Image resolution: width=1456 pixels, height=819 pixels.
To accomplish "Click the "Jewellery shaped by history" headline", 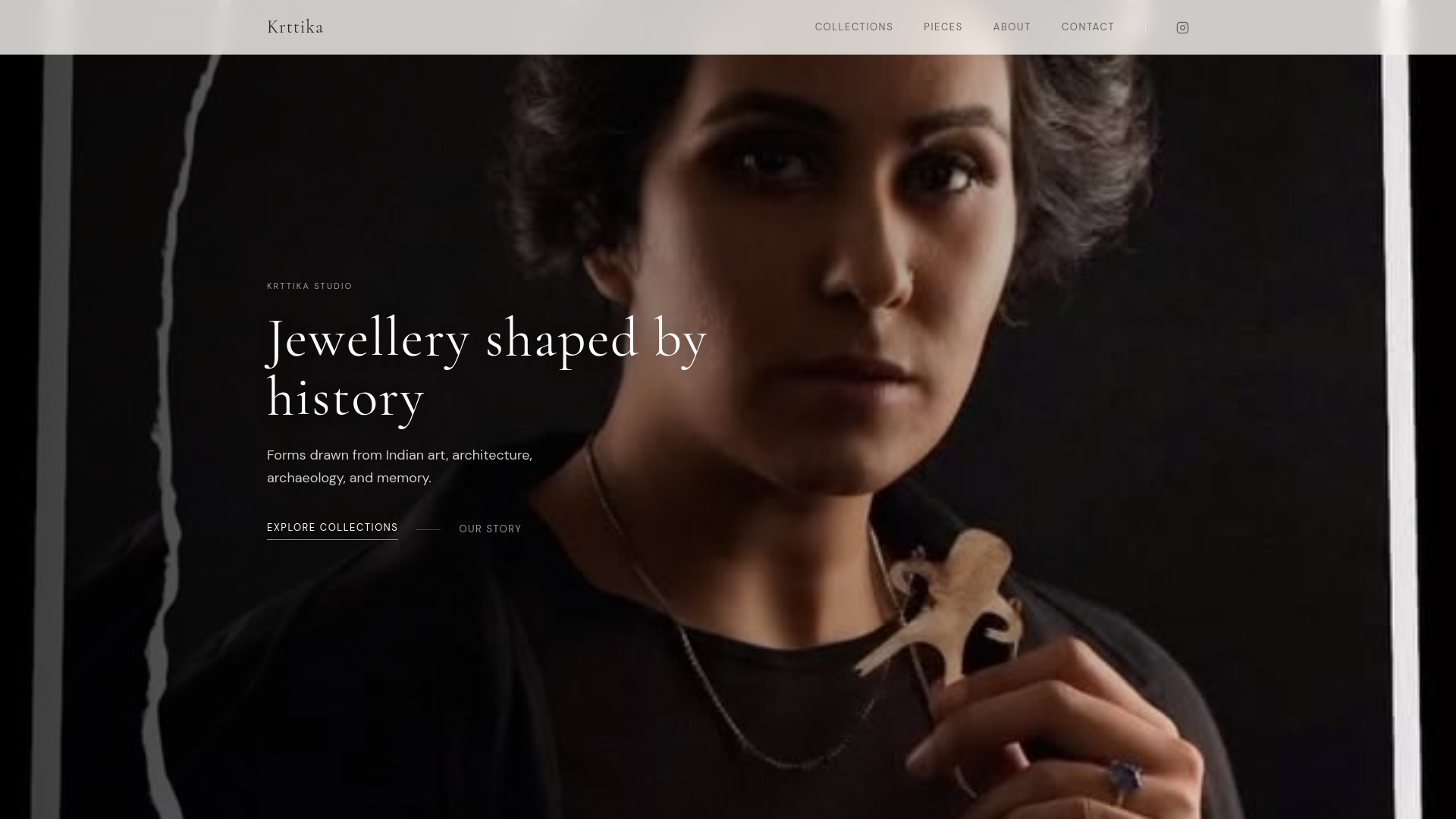I will point(487,368).
